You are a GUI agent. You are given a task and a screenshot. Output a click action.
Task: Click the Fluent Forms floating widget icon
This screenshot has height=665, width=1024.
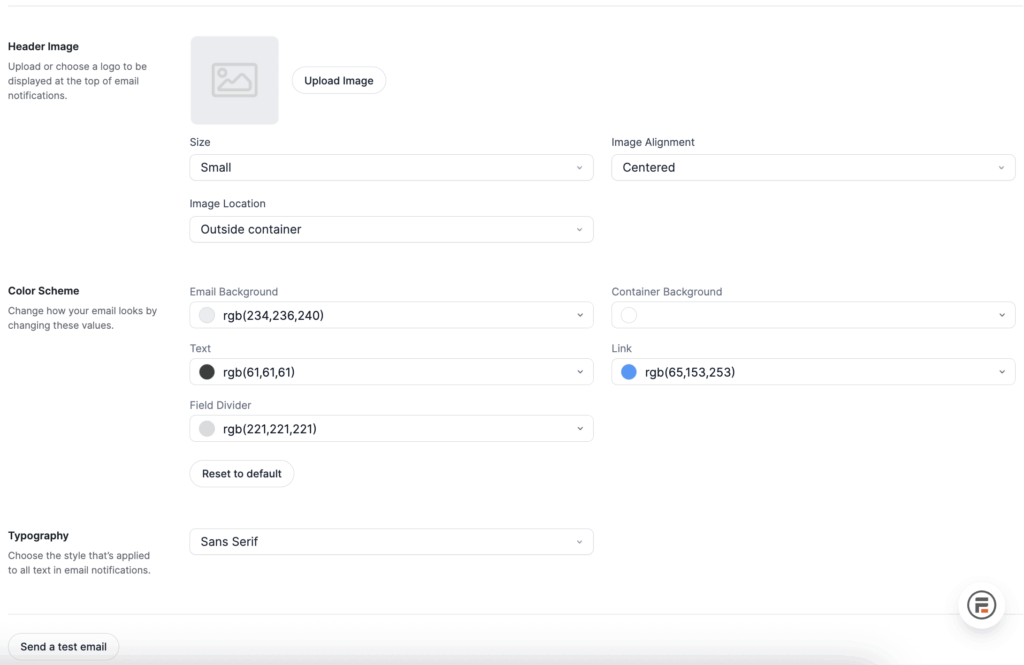[x=981, y=605]
